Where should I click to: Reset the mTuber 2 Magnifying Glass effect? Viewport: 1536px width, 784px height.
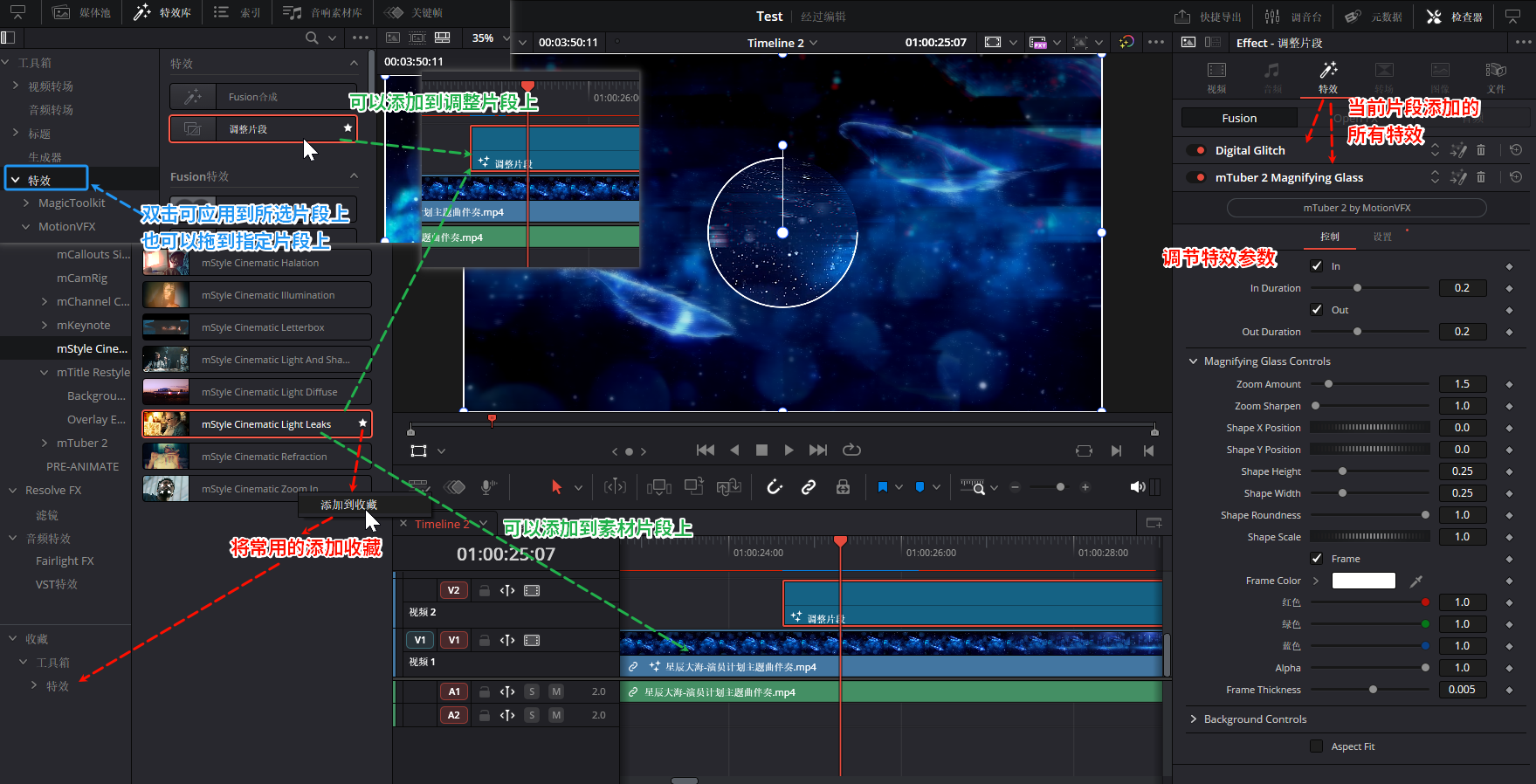coord(1516,177)
